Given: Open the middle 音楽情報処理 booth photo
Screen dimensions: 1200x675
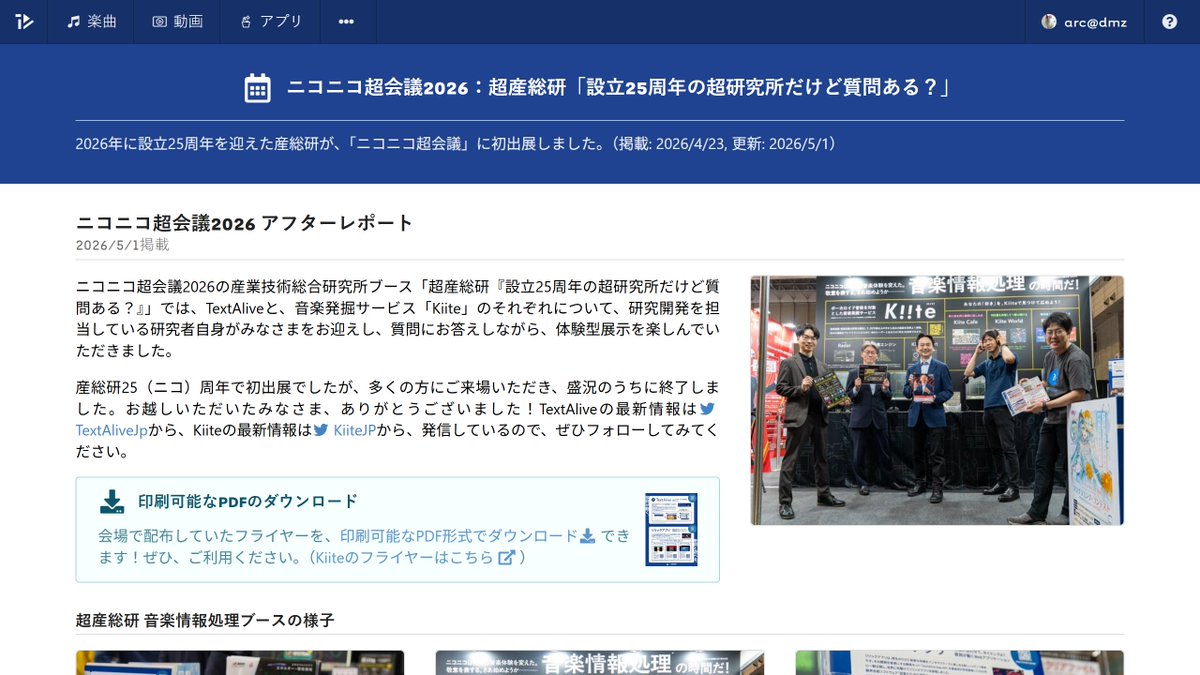Looking at the screenshot, I should tap(600, 663).
